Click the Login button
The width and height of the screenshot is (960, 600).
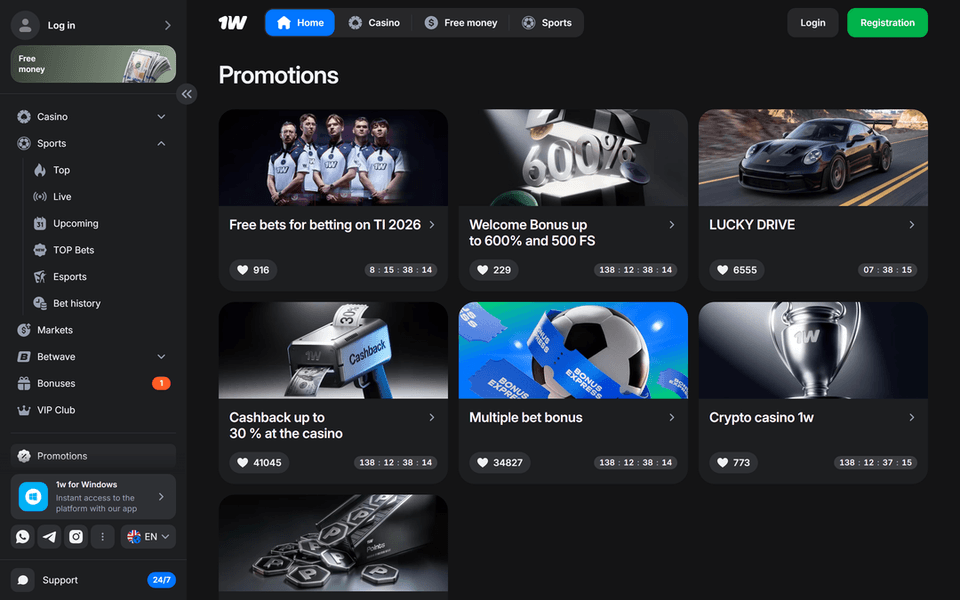(x=812, y=23)
